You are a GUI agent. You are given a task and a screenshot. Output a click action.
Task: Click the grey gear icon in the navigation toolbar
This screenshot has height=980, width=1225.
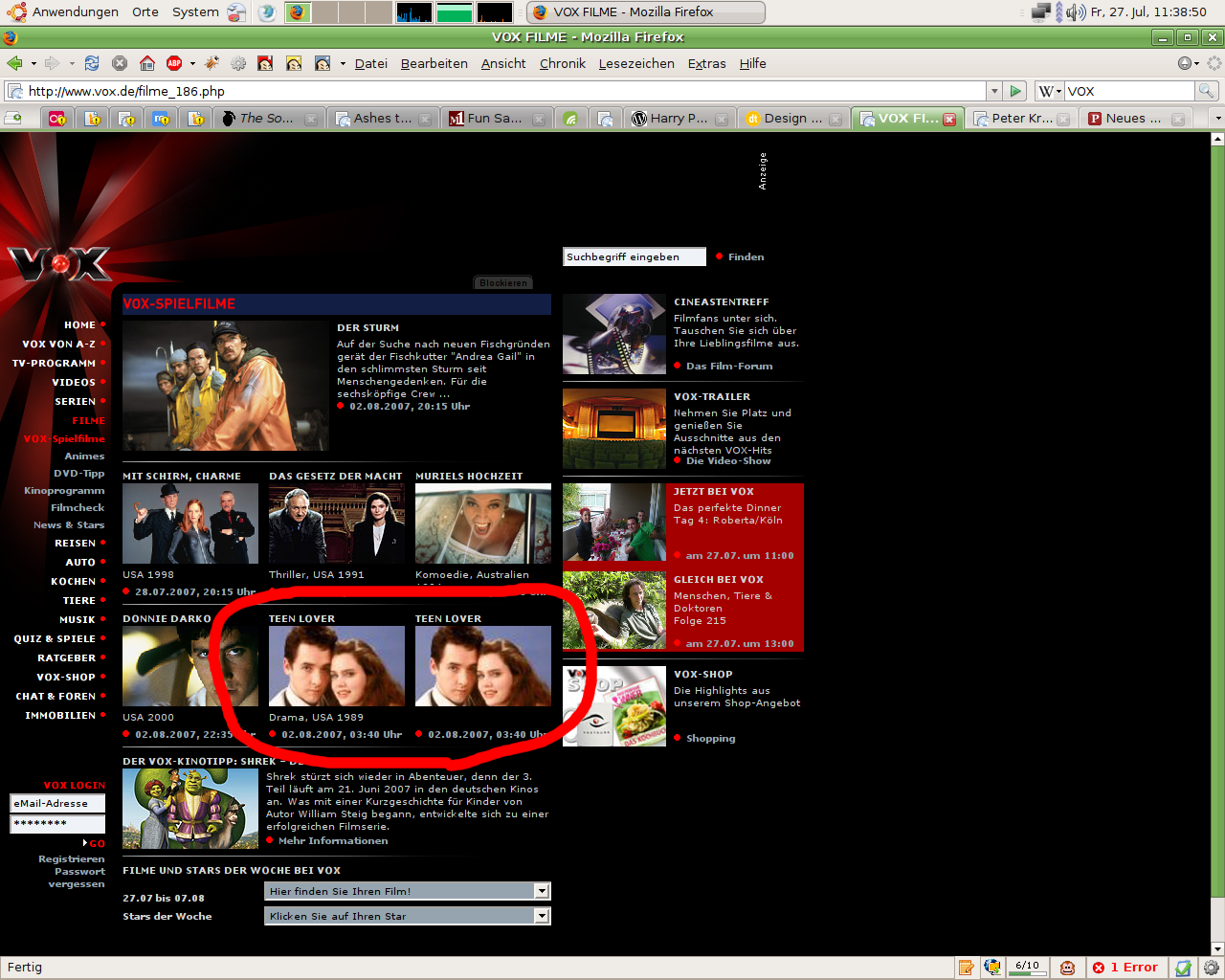[238, 63]
